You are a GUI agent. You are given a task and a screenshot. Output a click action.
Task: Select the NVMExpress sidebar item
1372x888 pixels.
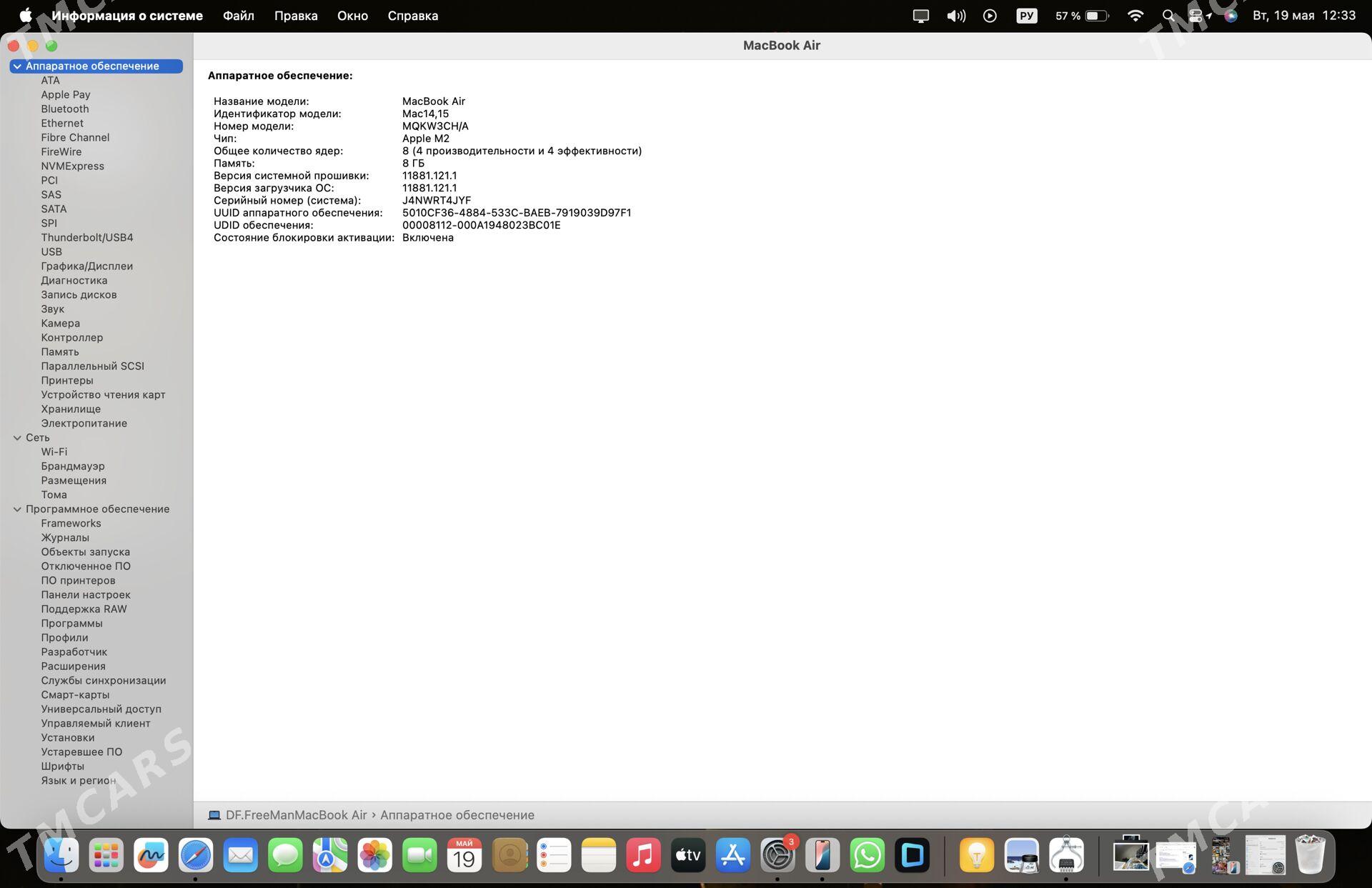[x=73, y=166]
